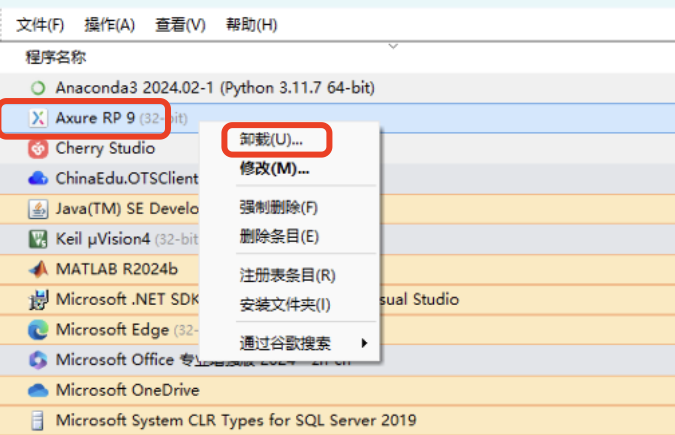Open the 文件(F) menu

click(x=40, y=25)
